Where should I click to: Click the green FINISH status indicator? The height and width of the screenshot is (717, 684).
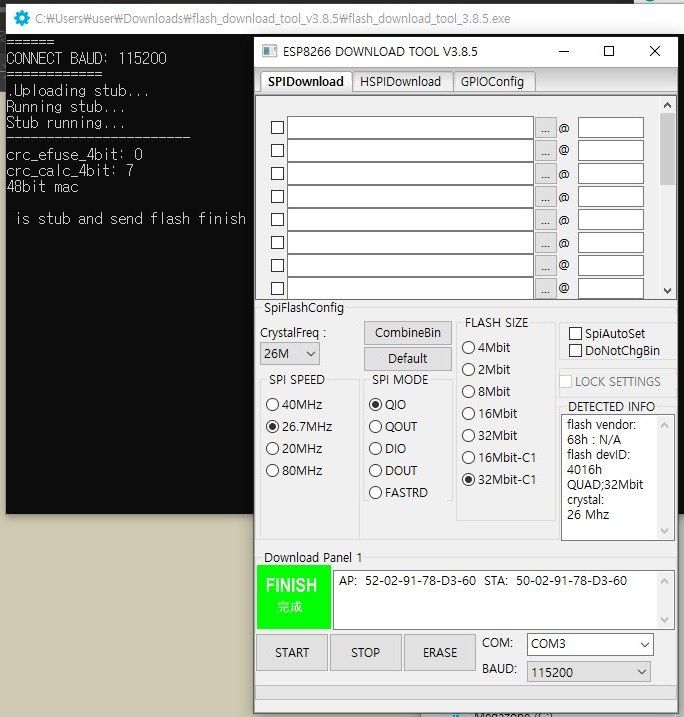pos(294,597)
